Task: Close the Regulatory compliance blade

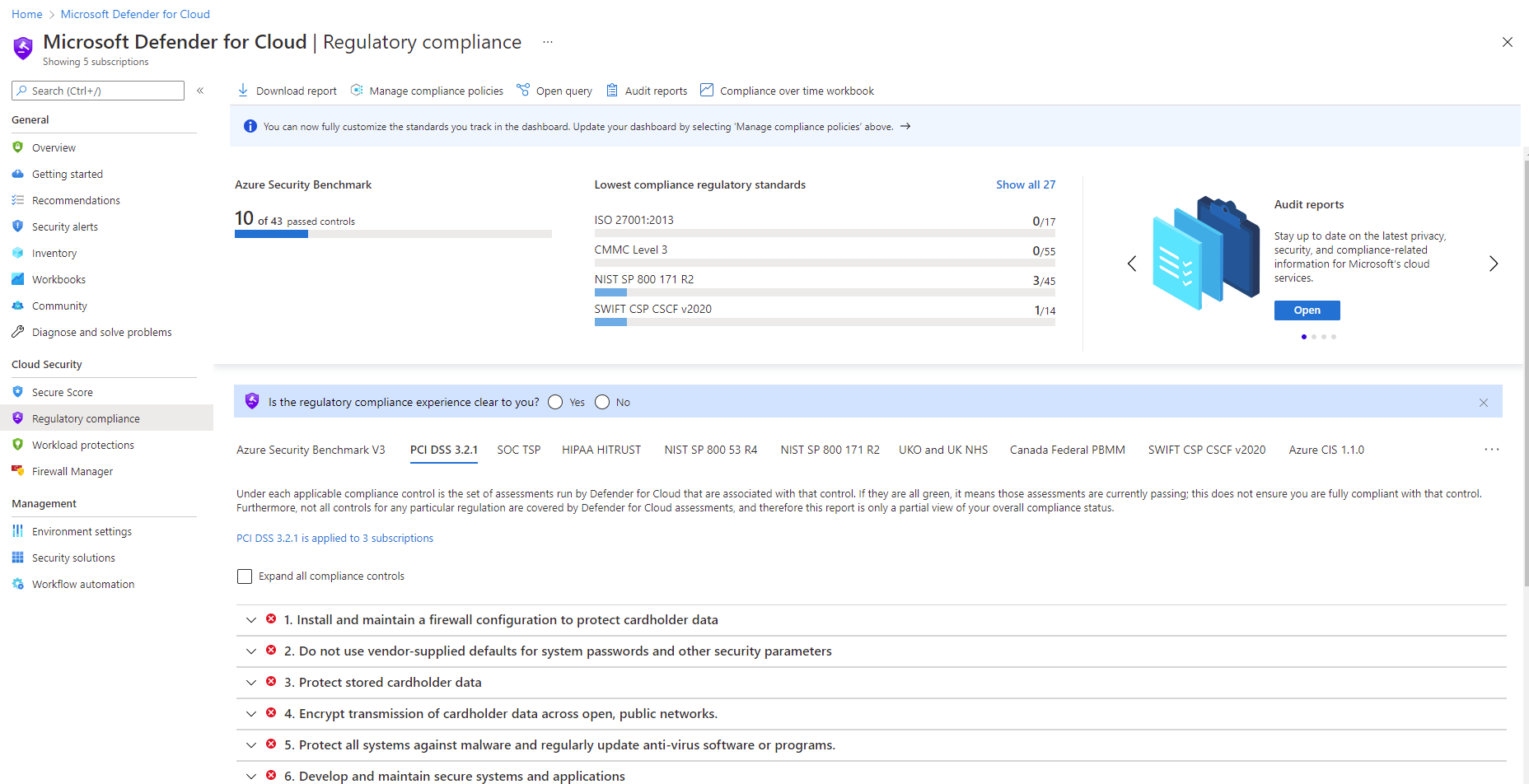Action: click(x=1508, y=42)
